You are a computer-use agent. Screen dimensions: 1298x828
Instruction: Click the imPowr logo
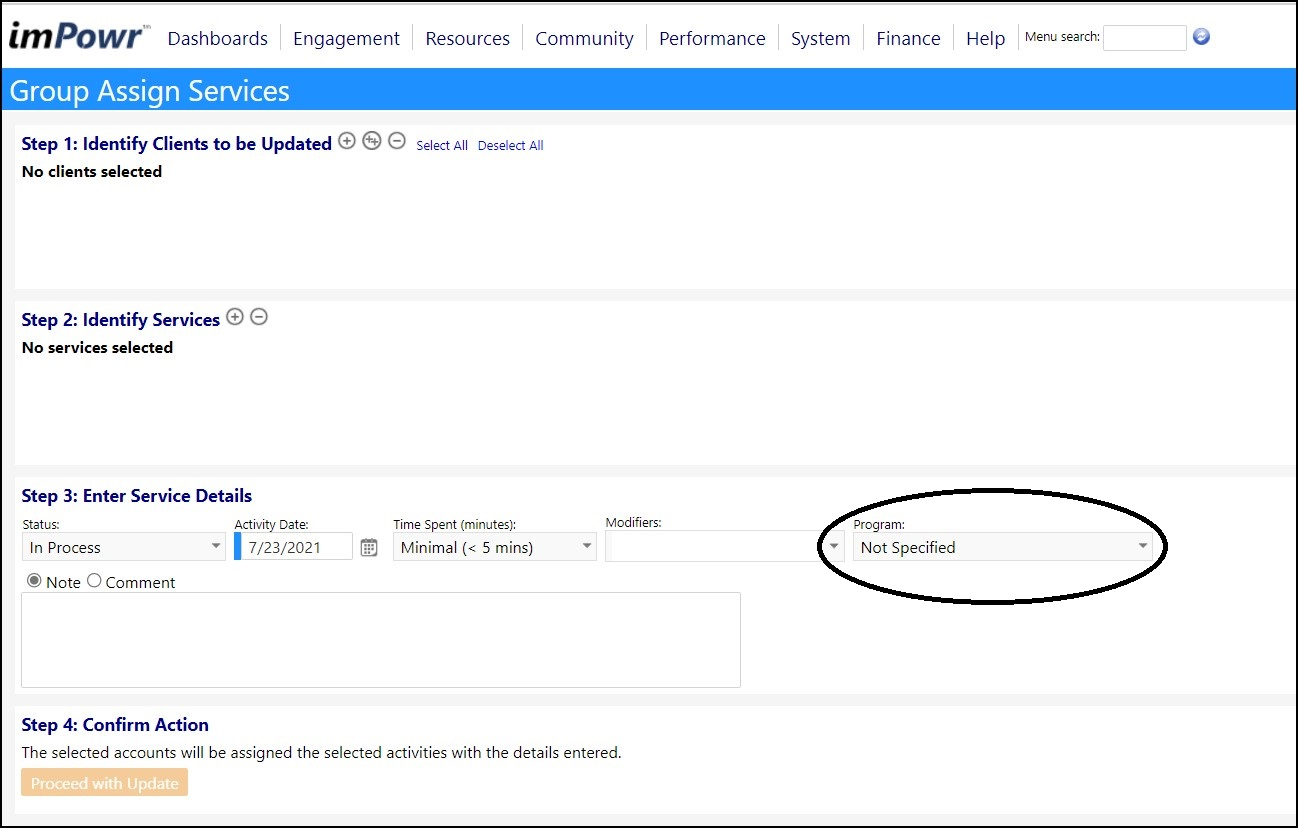pos(78,36)
